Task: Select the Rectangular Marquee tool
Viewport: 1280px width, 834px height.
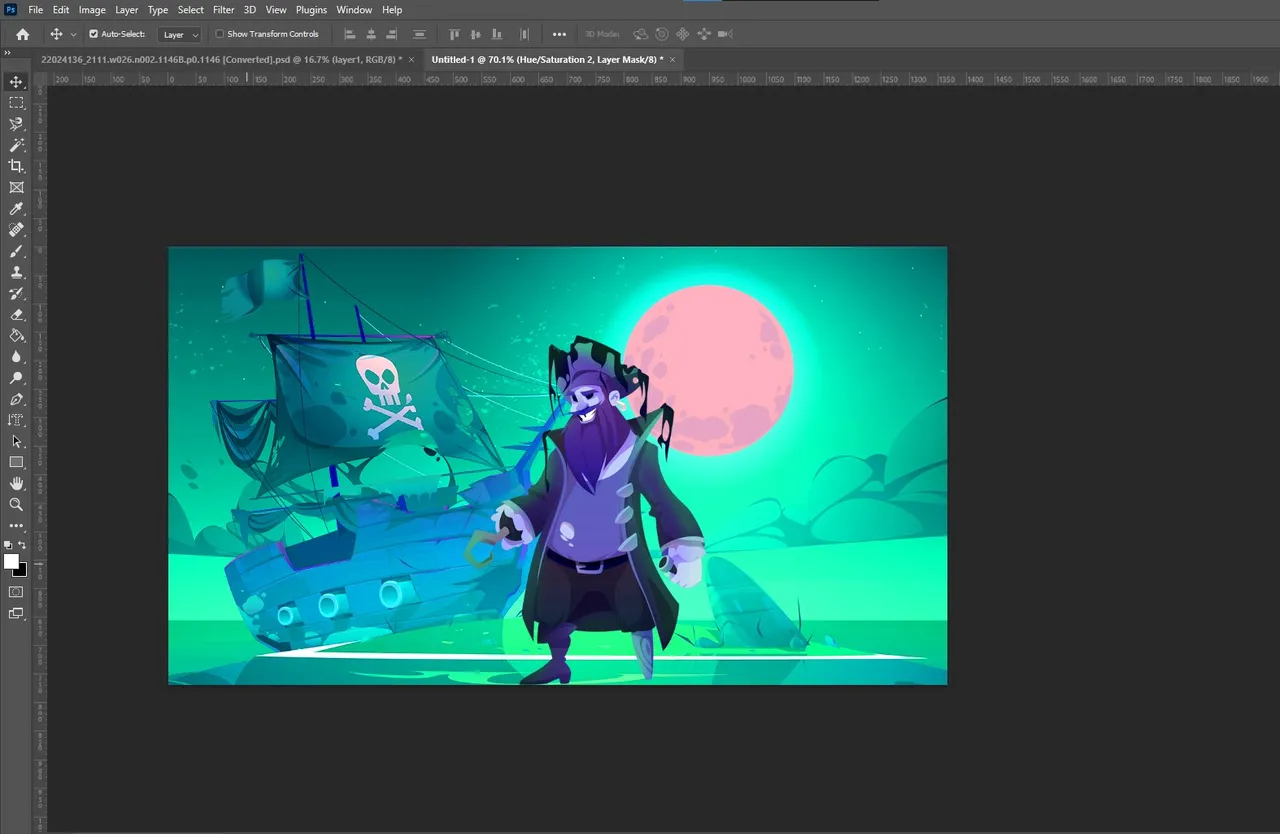Action: coord(16,103)
